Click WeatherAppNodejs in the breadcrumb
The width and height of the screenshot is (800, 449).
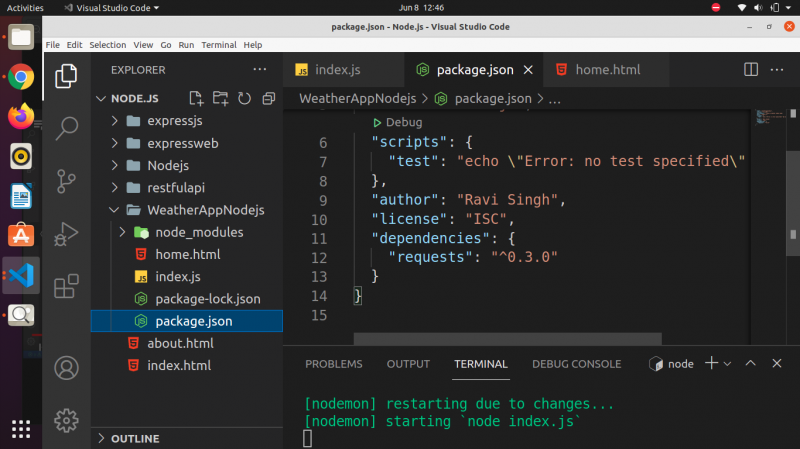pyautogui.click(x=358, y=98)
